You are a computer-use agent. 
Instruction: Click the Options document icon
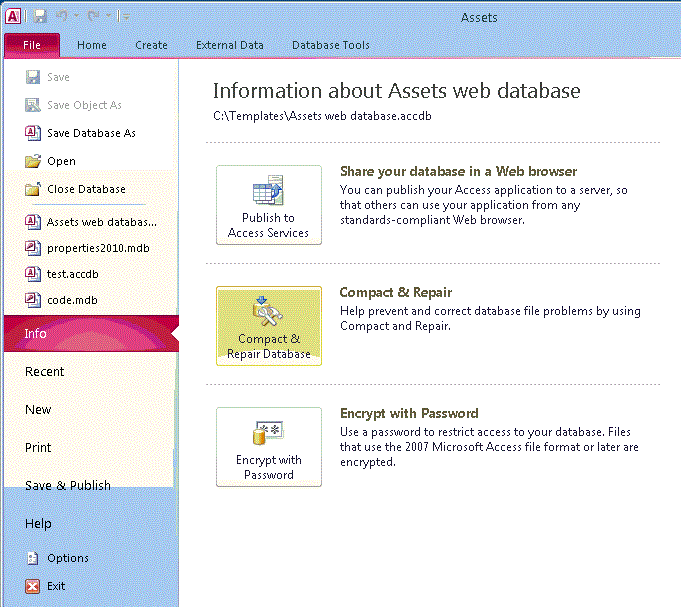[33, 558]
